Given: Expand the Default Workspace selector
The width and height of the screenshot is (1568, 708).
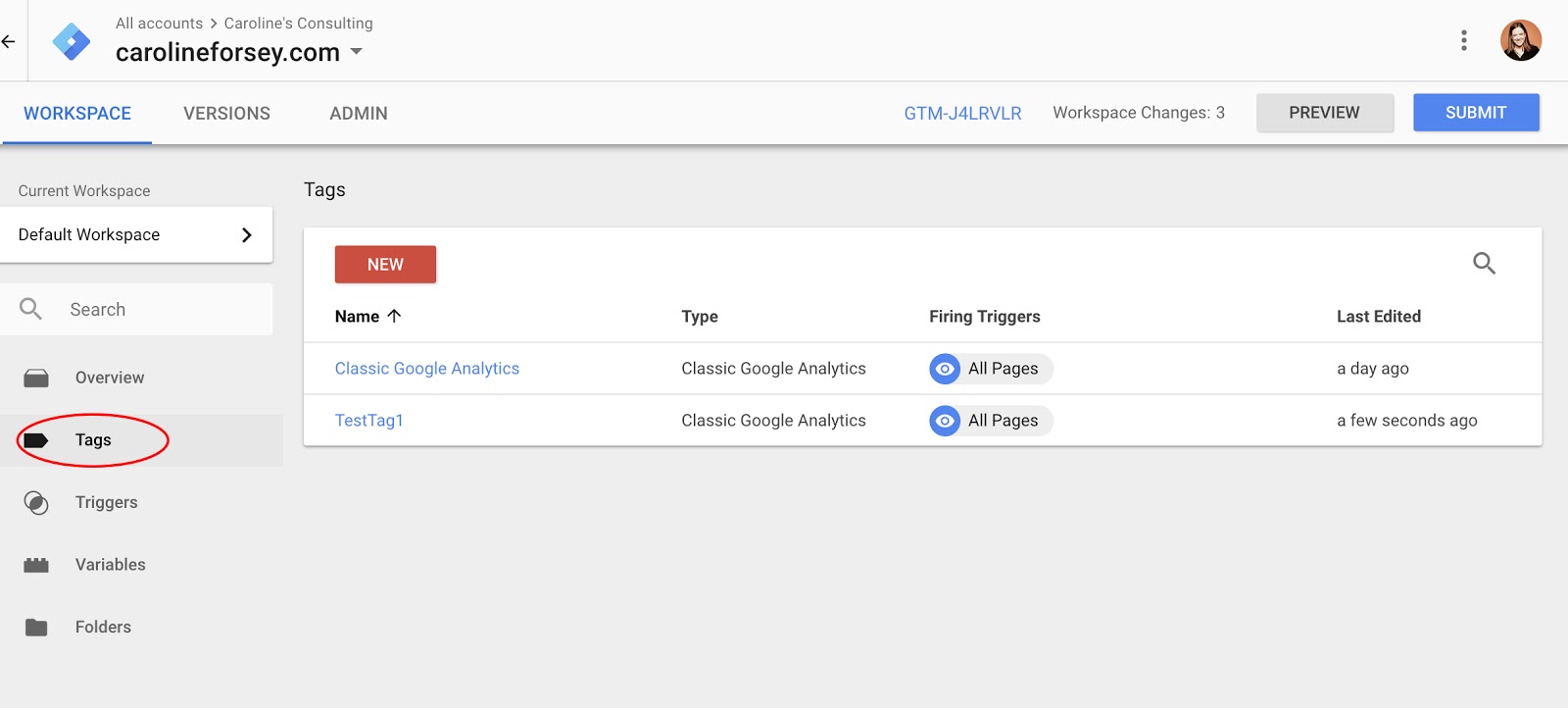Looking at the screenshot, I should [136, 234].
